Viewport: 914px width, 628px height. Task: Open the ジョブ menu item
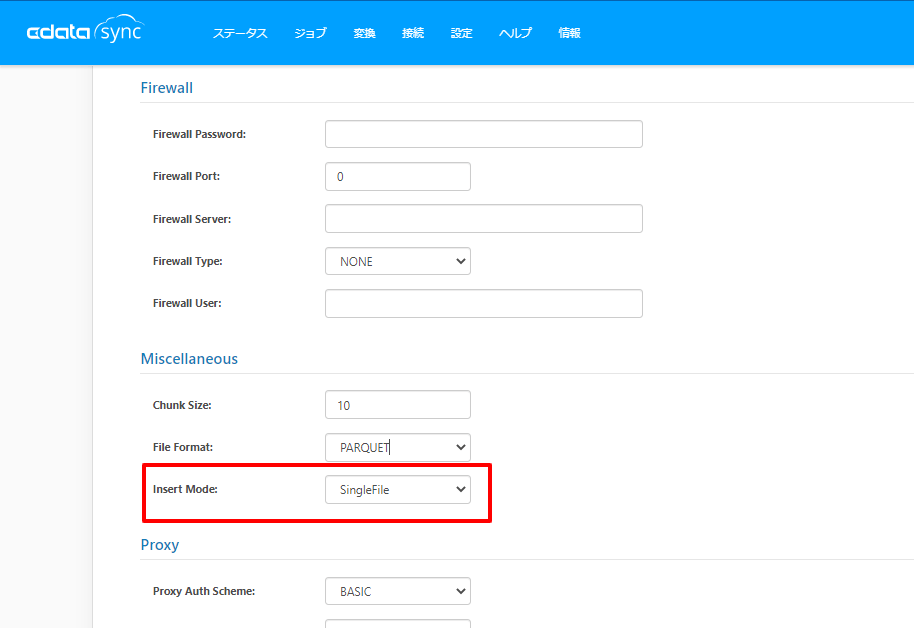click(310, 33)
